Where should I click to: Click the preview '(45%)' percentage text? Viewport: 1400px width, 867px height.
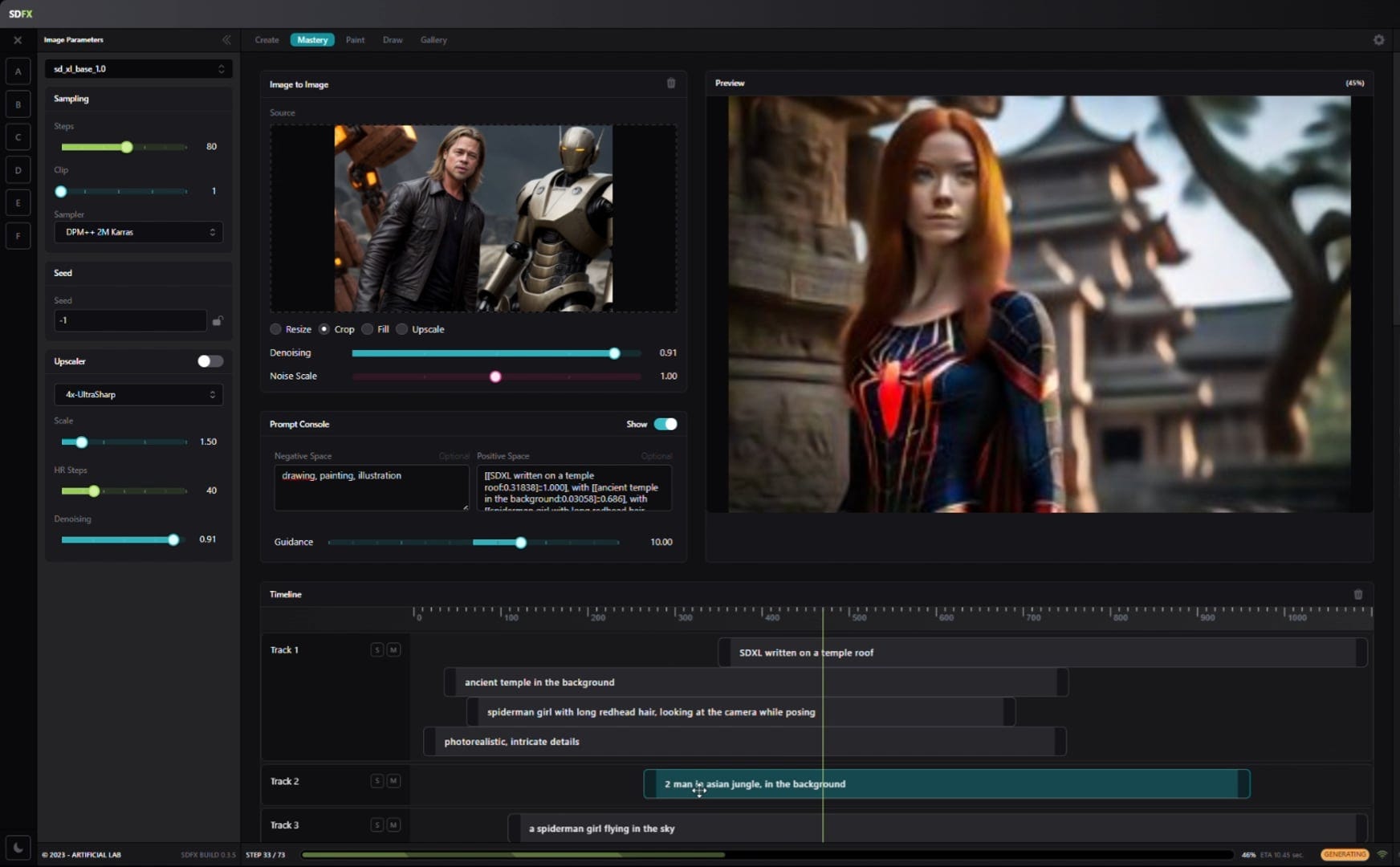(1355, 83)
